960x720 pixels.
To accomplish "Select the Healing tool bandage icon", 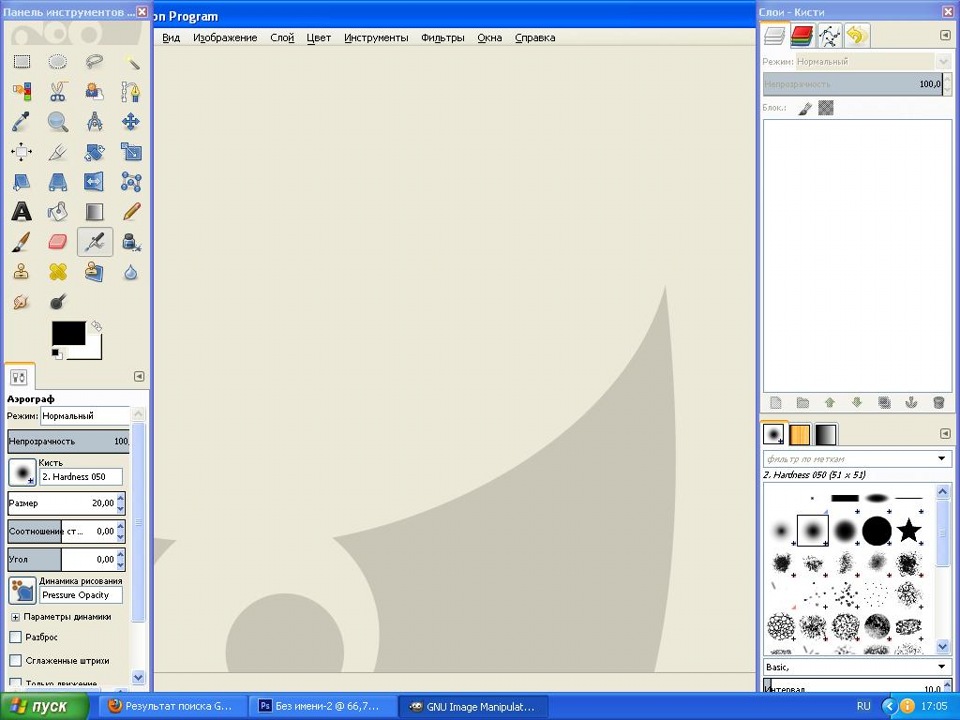I will click(58, 272).
